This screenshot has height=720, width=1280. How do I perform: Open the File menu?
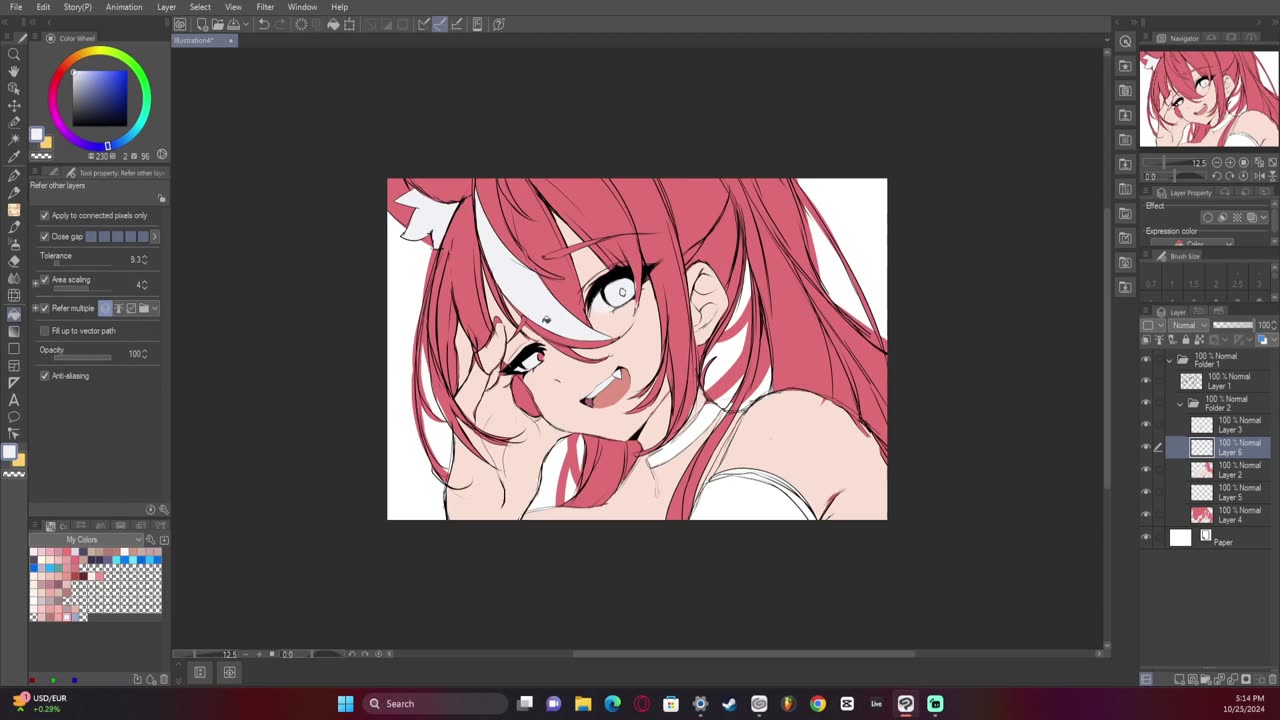[x=16, y=7]
